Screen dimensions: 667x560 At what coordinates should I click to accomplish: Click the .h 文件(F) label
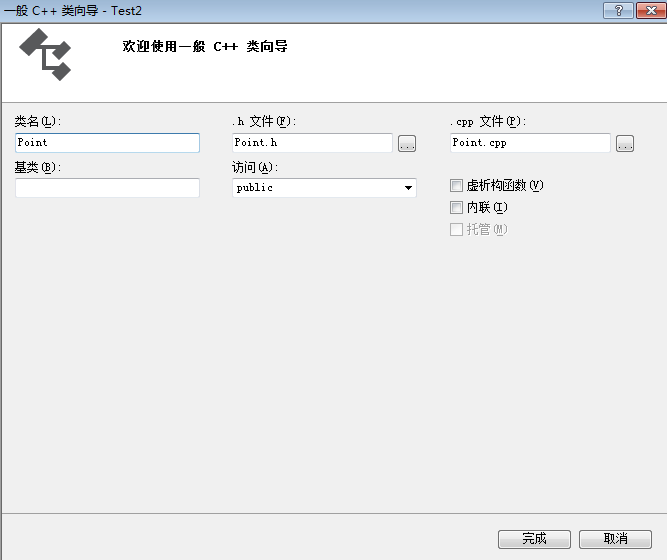tap(264, 121)
